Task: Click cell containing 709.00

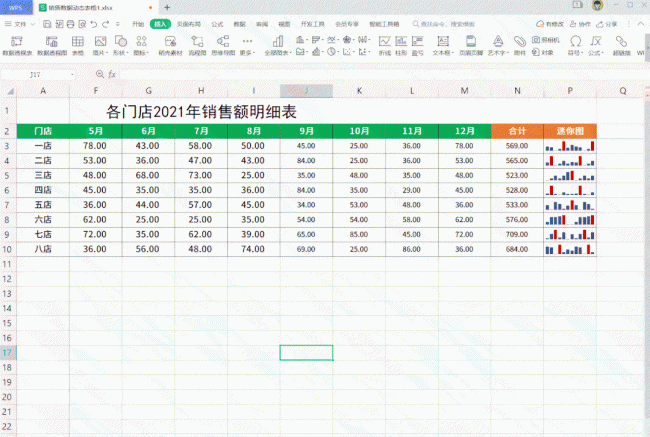Action: click(x=517, y=234)
